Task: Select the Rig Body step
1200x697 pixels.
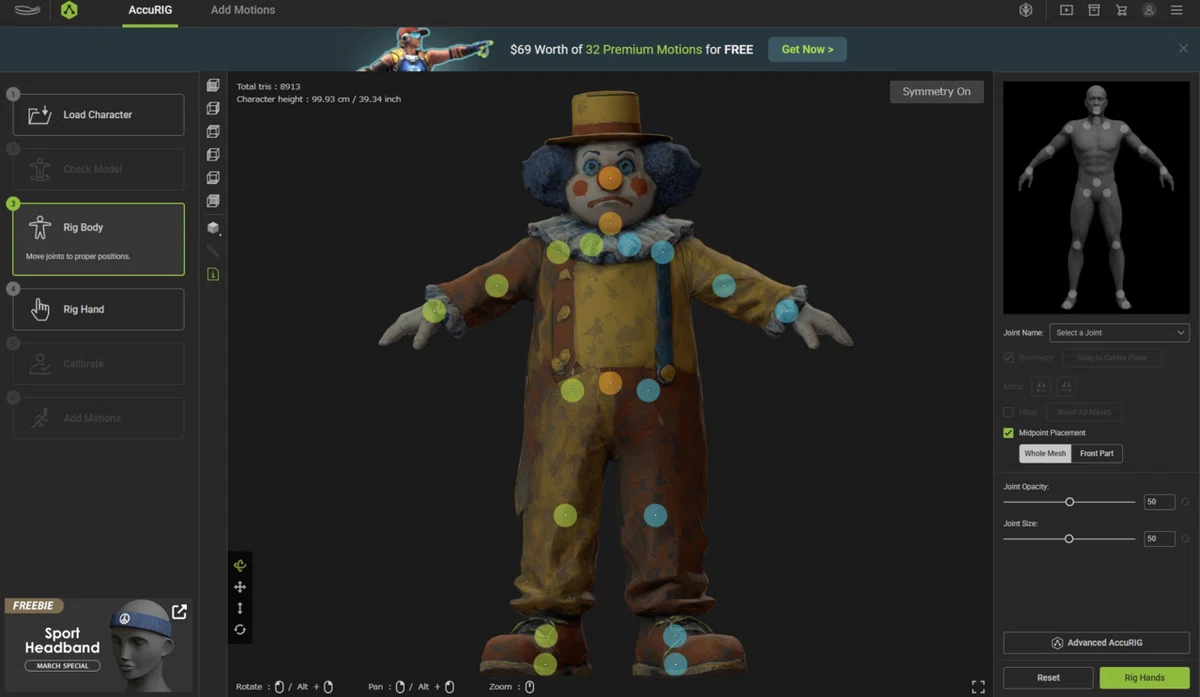Action: 98,239
